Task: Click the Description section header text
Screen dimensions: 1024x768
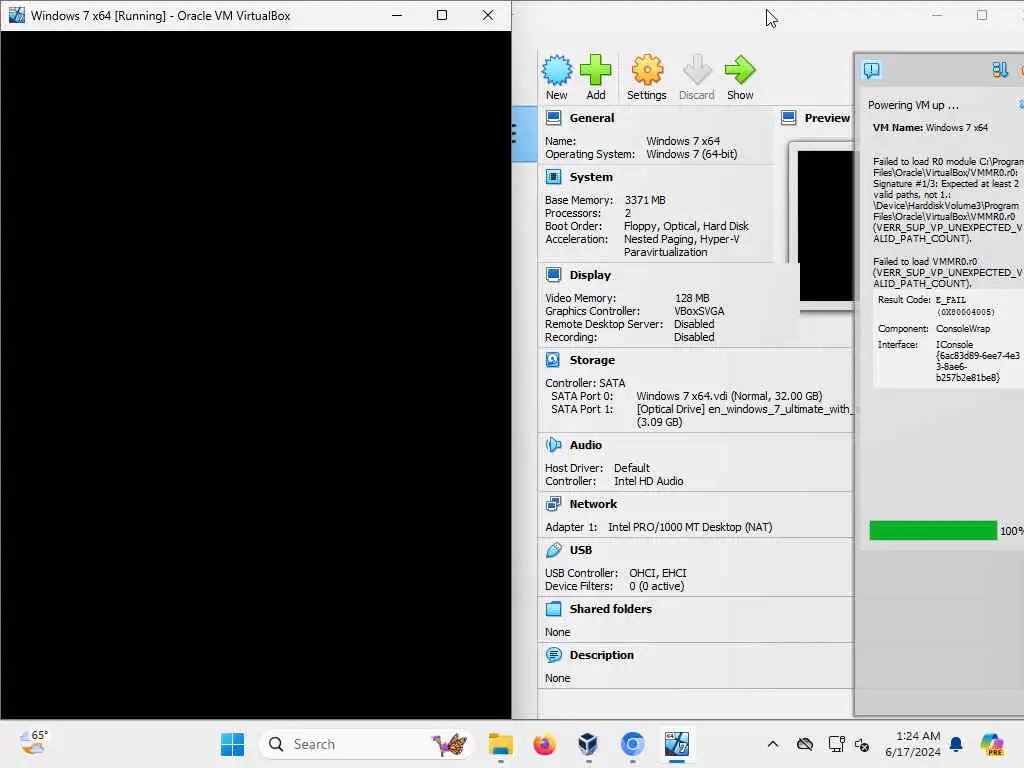Action: [x=601, y=655]
